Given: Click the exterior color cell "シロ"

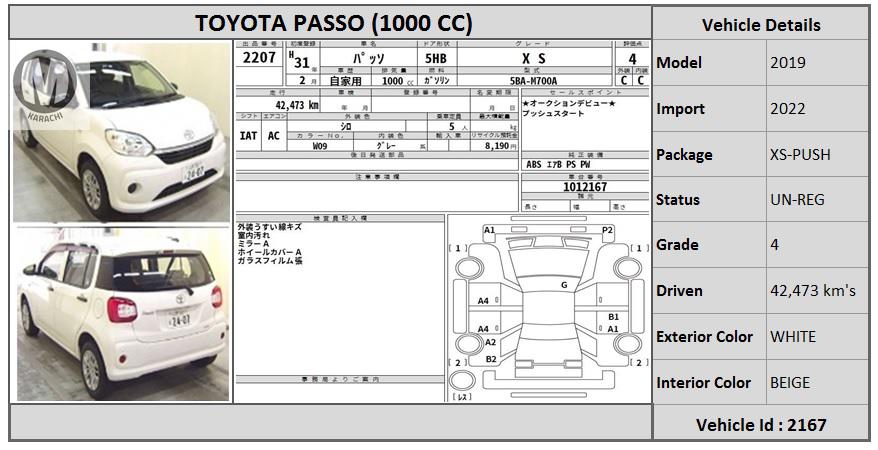Looking at the screenshot, I should coord(346,126).
